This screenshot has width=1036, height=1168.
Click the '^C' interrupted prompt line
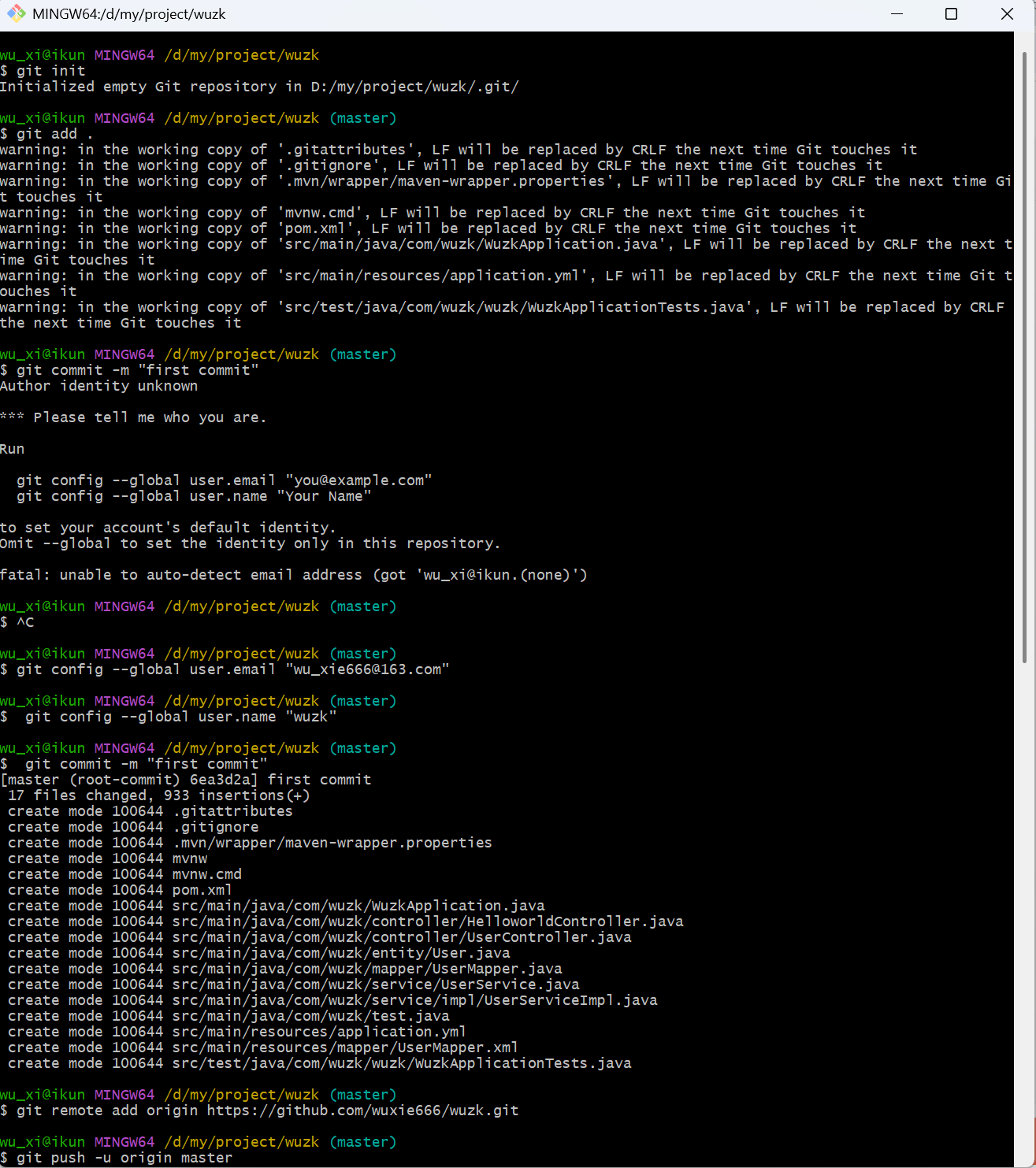coord(17,622)
